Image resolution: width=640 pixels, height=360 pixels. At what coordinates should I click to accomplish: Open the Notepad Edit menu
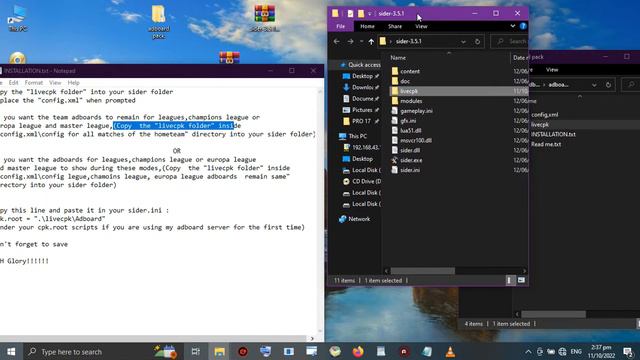coord(13,82)
